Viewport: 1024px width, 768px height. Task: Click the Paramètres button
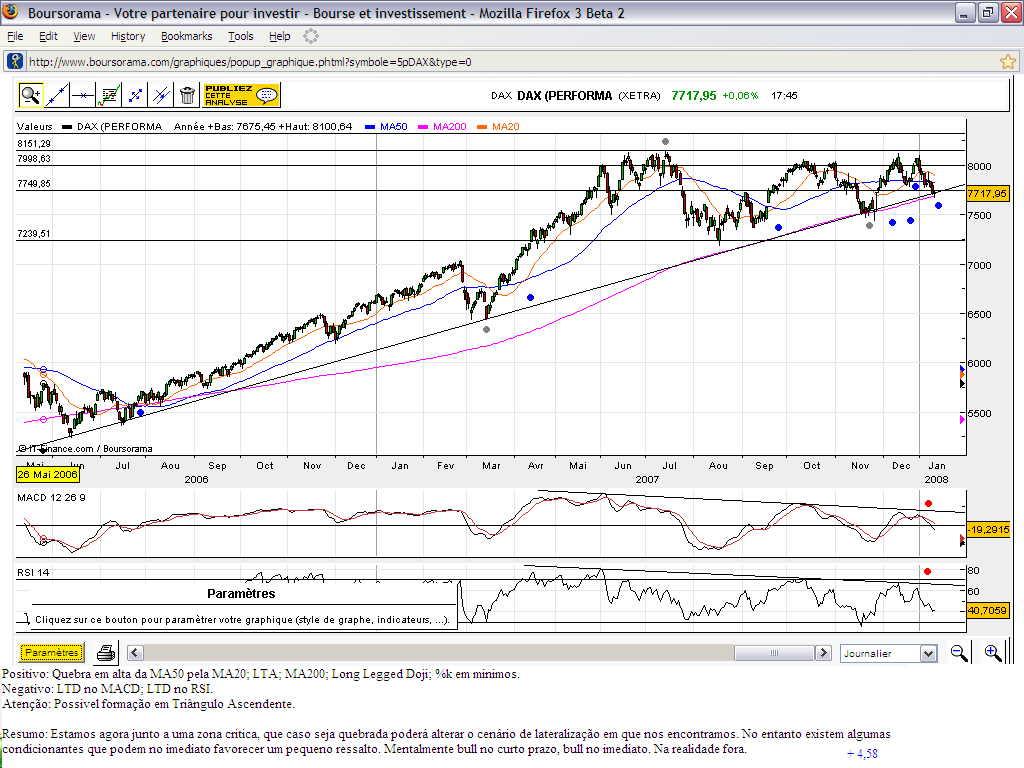click(x=52, y=652)
